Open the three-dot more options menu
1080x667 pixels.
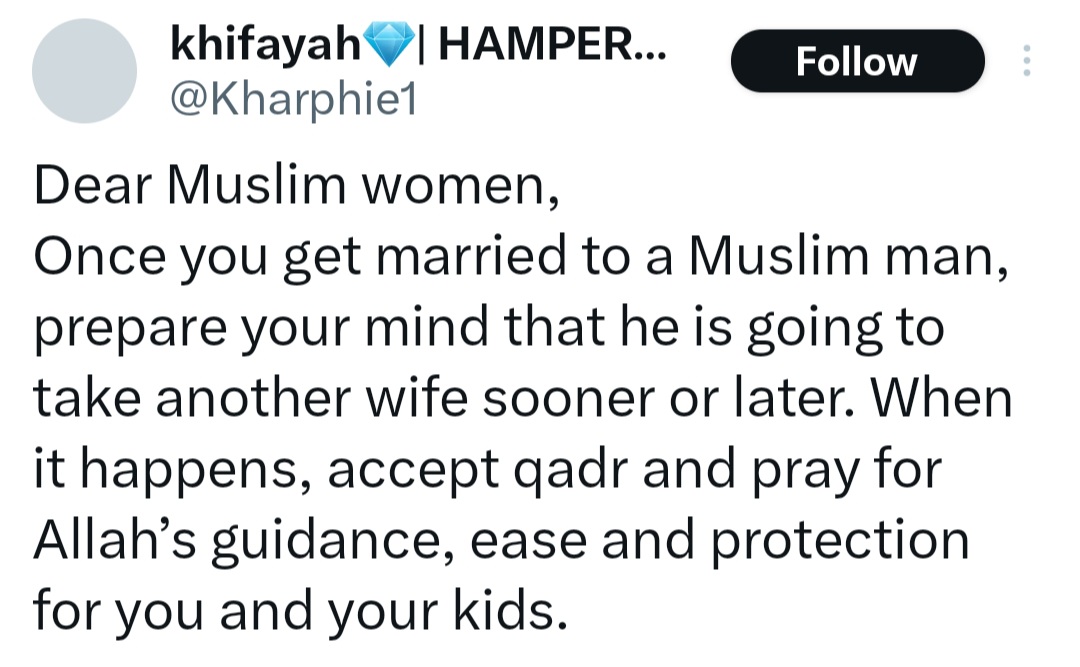click(x=1024, y=62)
